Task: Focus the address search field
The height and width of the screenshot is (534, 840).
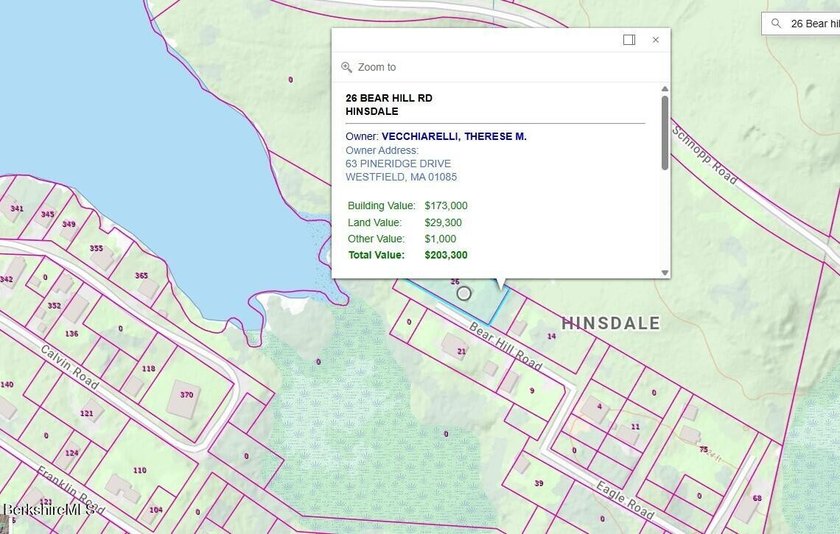Action: [801, 24]
